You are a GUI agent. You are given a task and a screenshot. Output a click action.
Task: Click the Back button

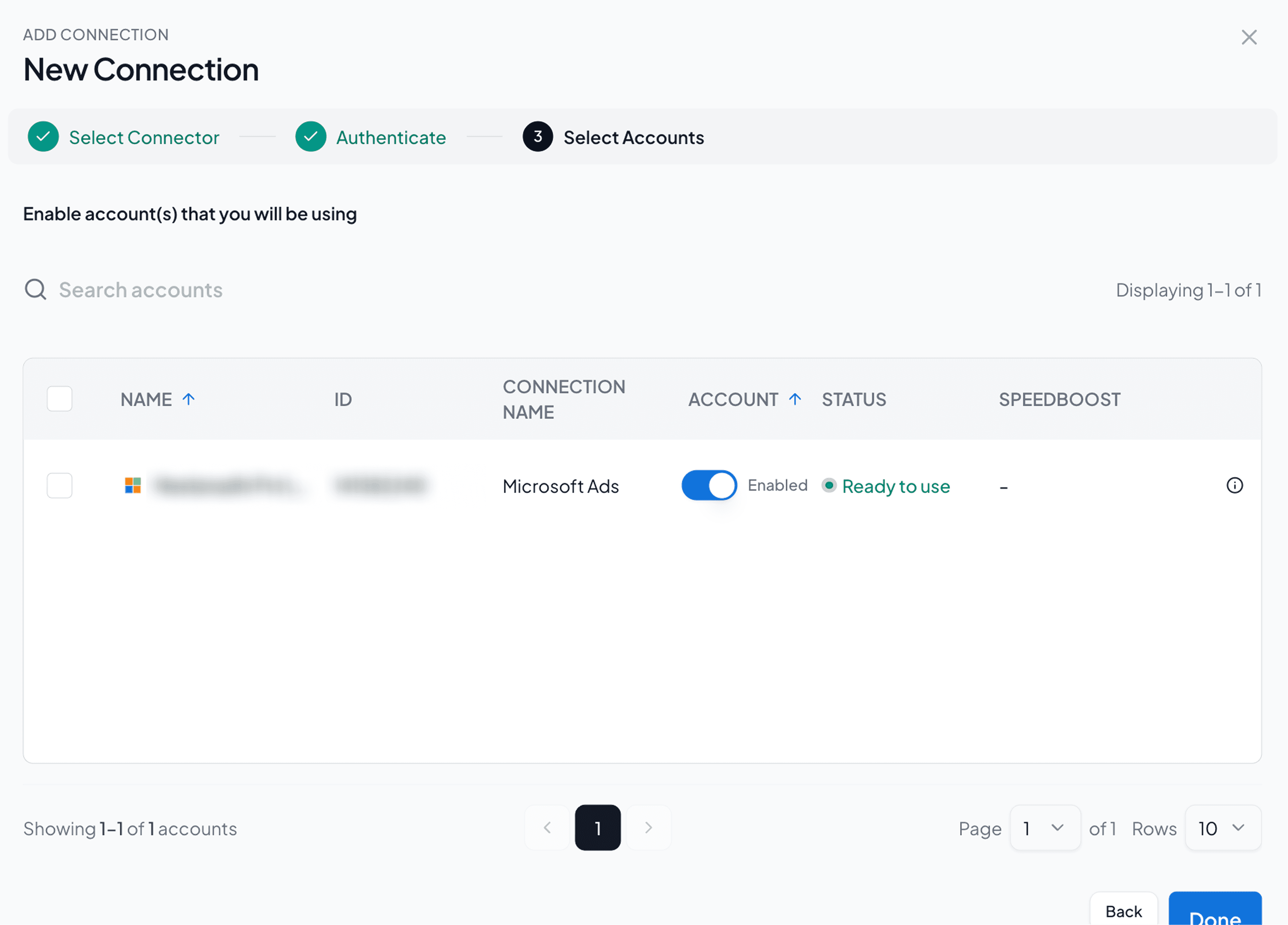click(1123, 910)
